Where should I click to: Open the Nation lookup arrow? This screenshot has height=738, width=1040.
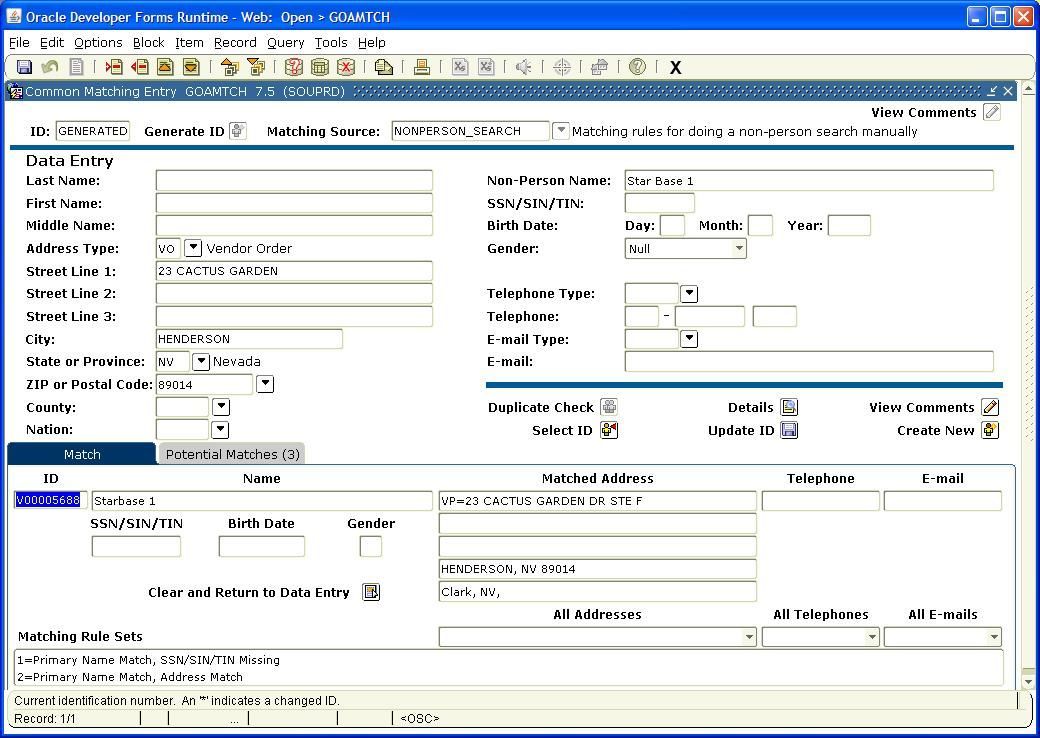coord(221,430)
